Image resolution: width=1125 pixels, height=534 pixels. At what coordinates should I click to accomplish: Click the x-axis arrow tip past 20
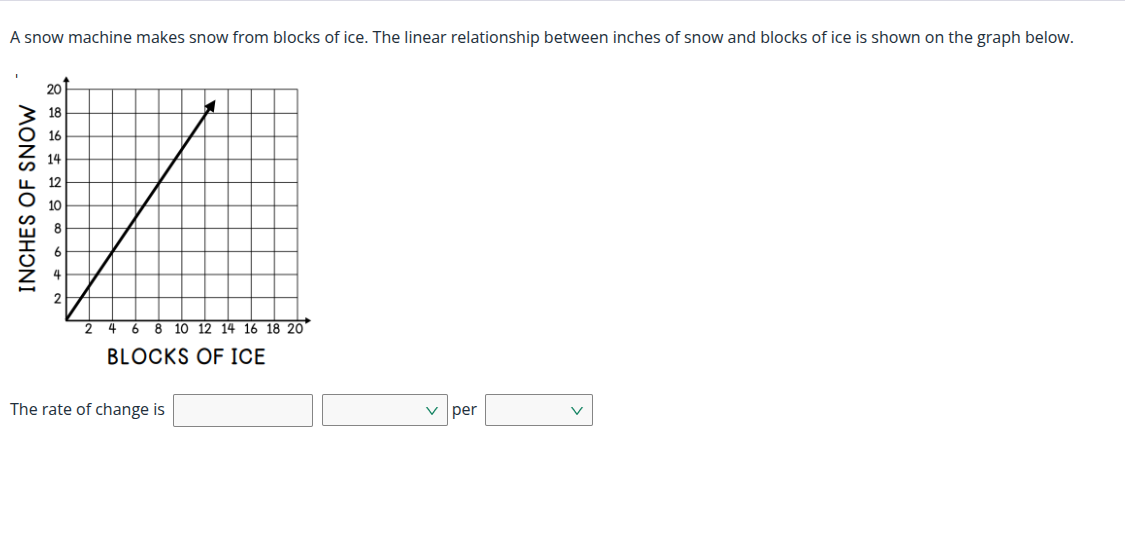(x=309, y=320)
